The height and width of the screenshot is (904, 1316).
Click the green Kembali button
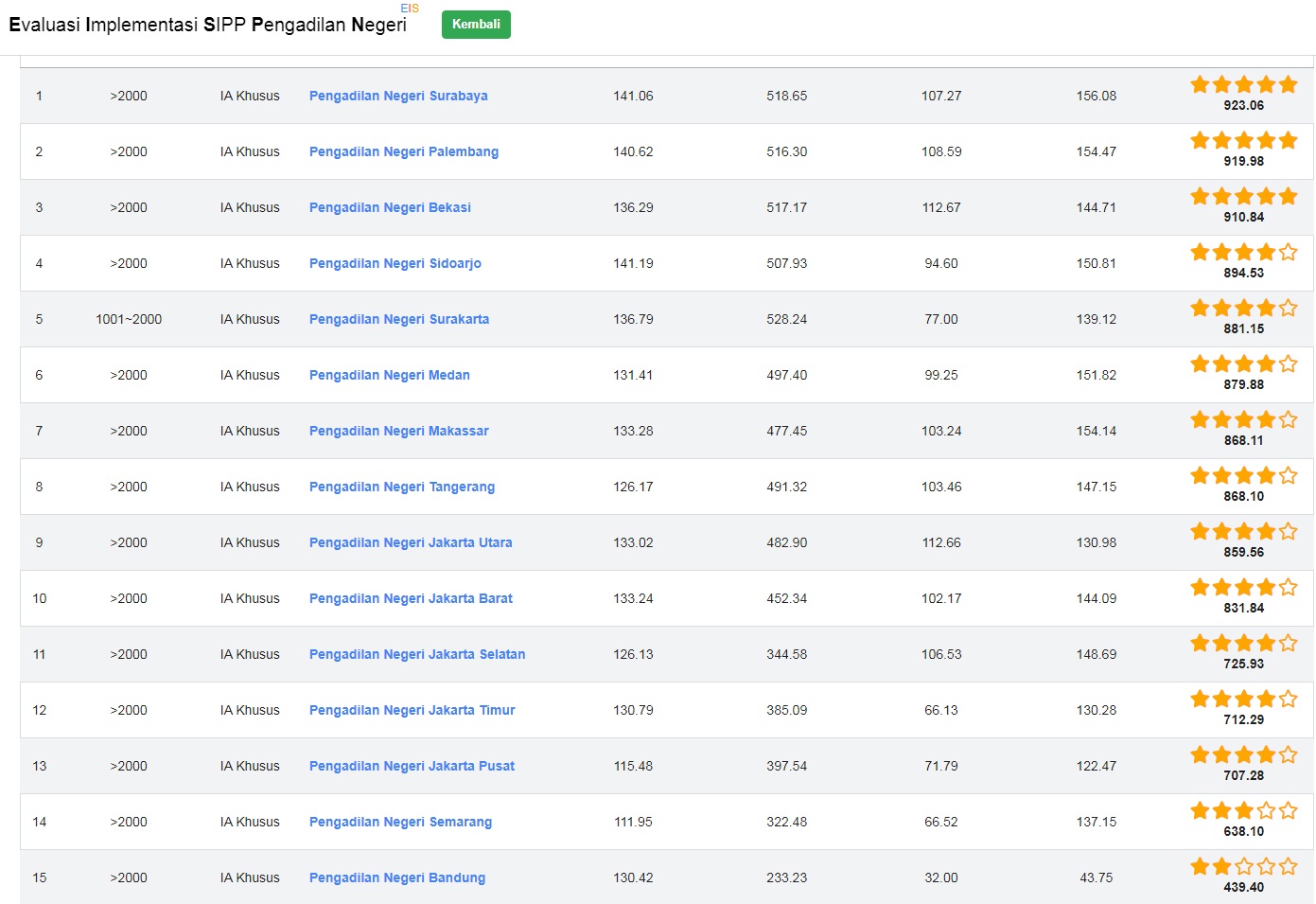click(x=476, y=25)
